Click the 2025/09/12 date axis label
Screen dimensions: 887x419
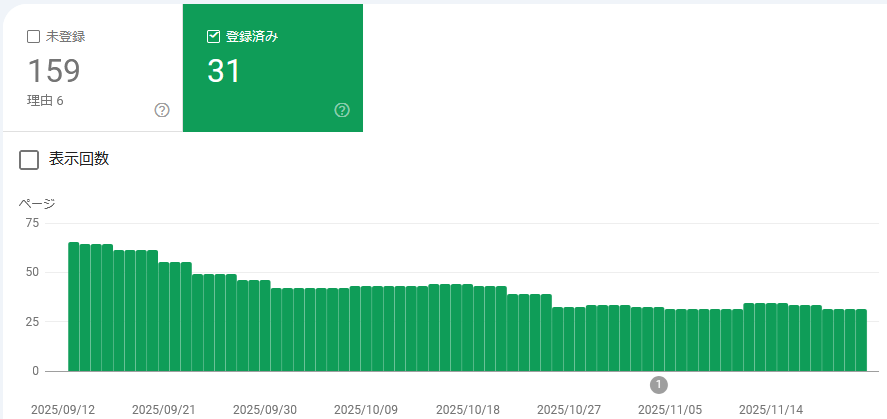(x=63, y=410)
